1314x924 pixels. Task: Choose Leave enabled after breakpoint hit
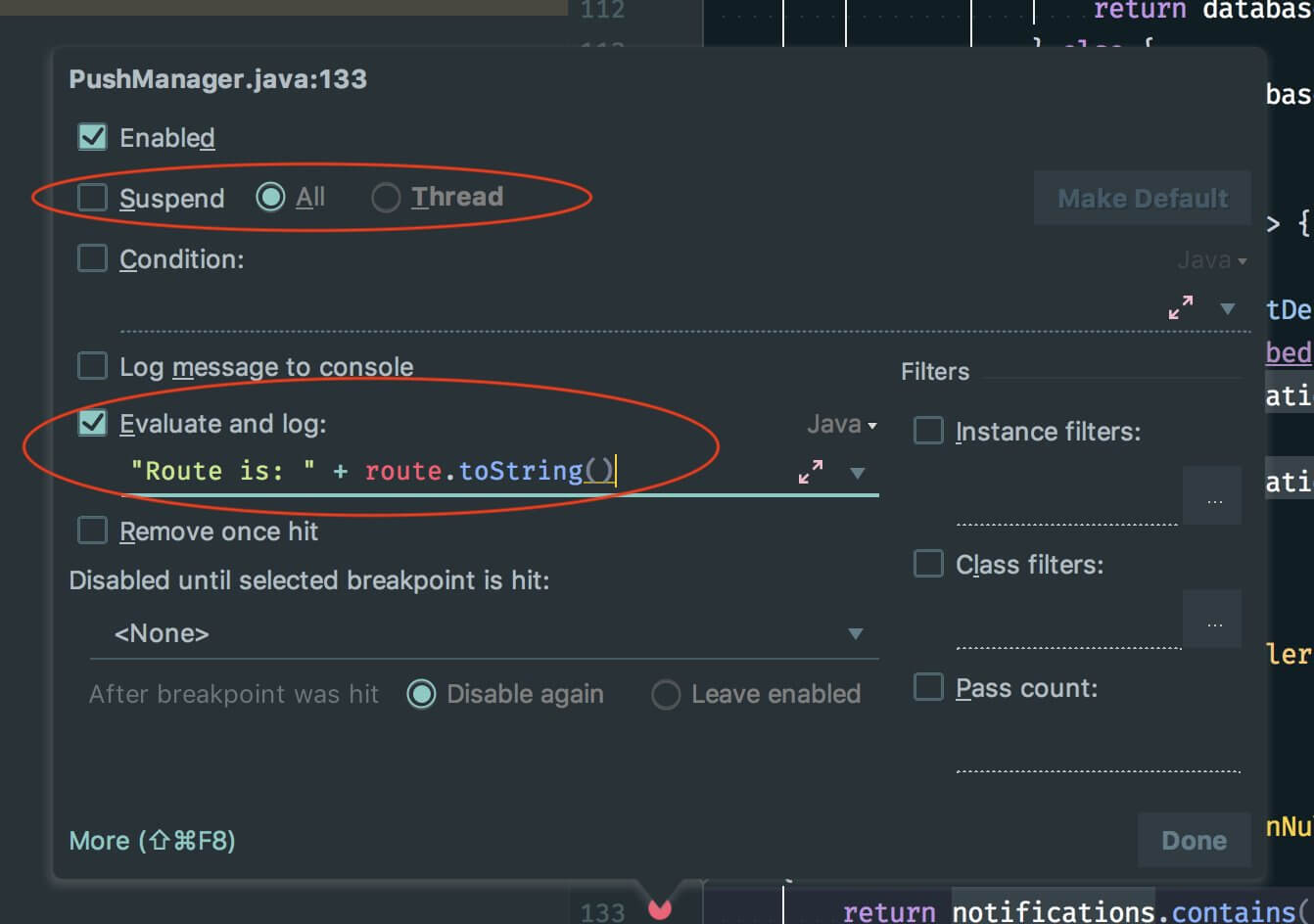(x=666, y=694)
